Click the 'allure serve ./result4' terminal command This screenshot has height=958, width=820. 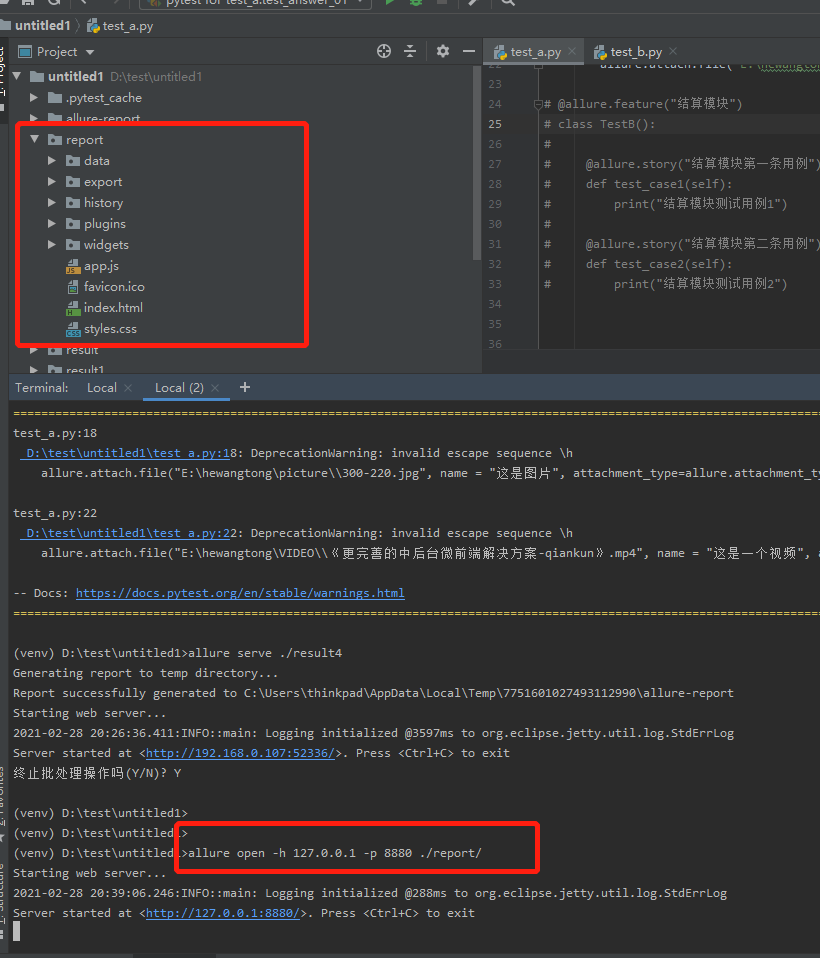265,653
